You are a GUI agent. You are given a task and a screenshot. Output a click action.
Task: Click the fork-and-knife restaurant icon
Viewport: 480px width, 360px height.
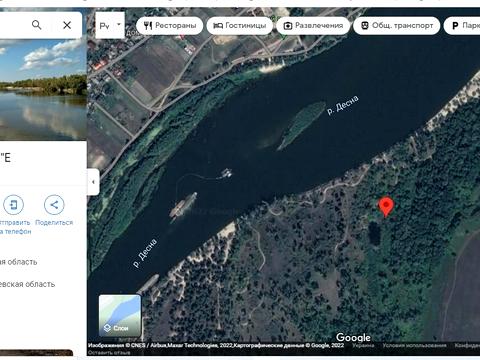pyautogui.click(x=148, y=25)
